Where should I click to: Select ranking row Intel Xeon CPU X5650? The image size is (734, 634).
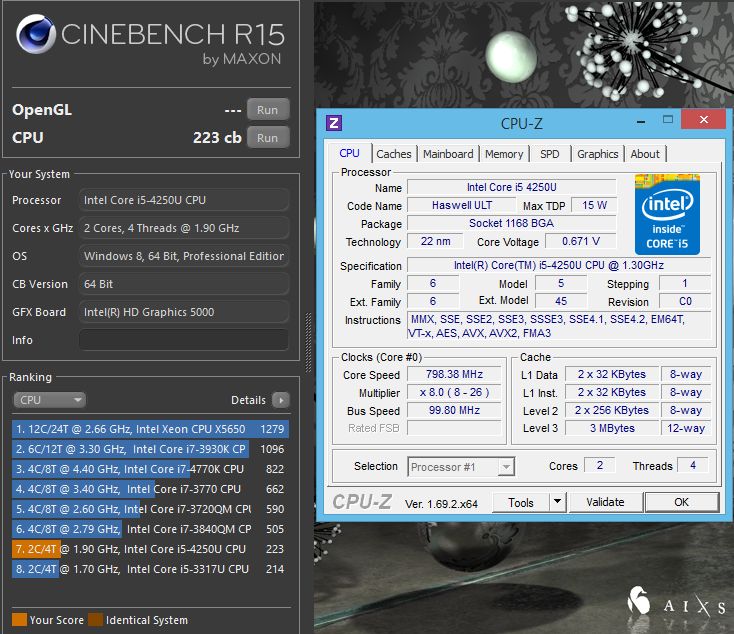(x=150, y=429)
